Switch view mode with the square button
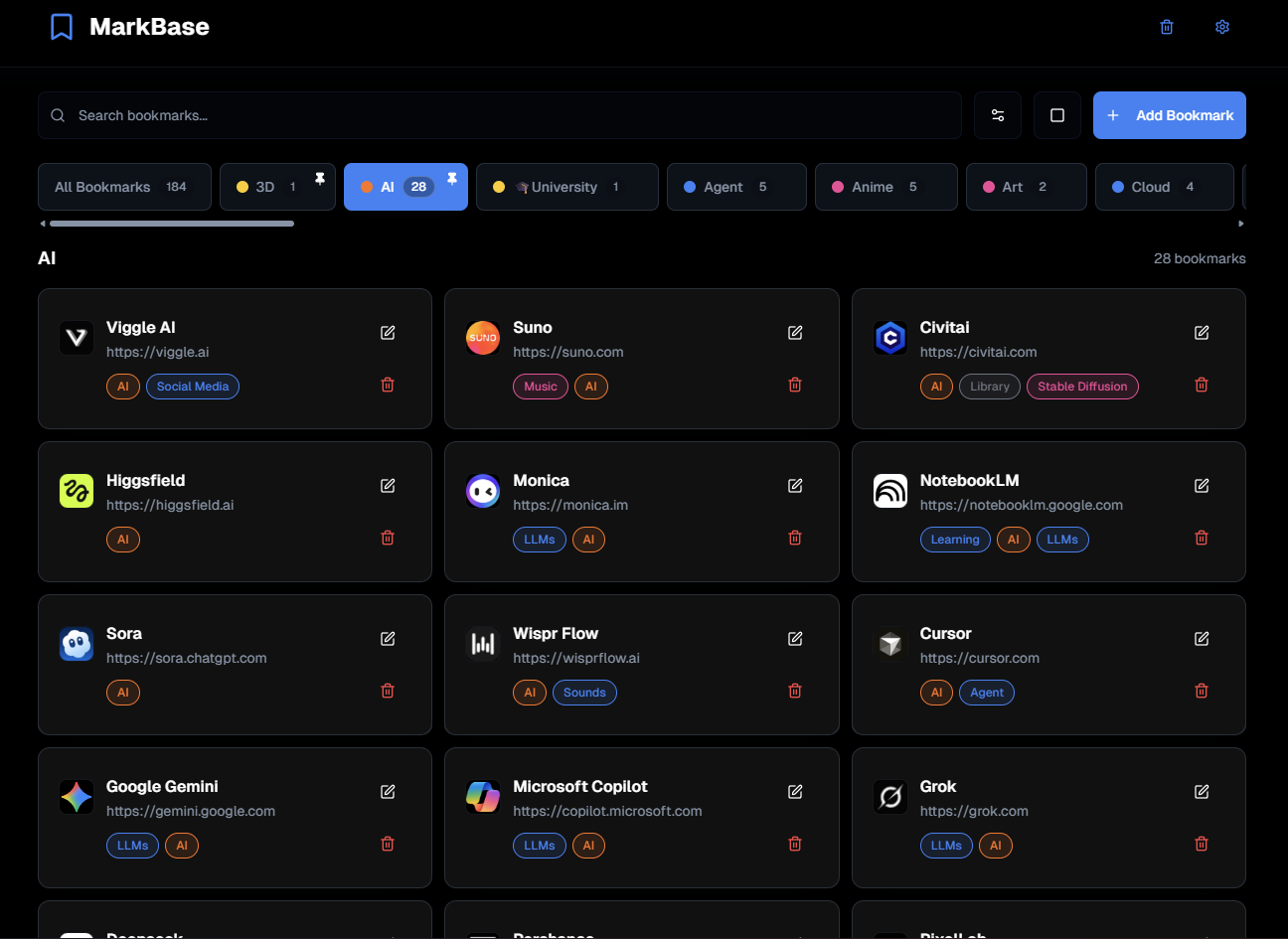Viewport: 1288px width, 939px height. tap(1056, 114)
